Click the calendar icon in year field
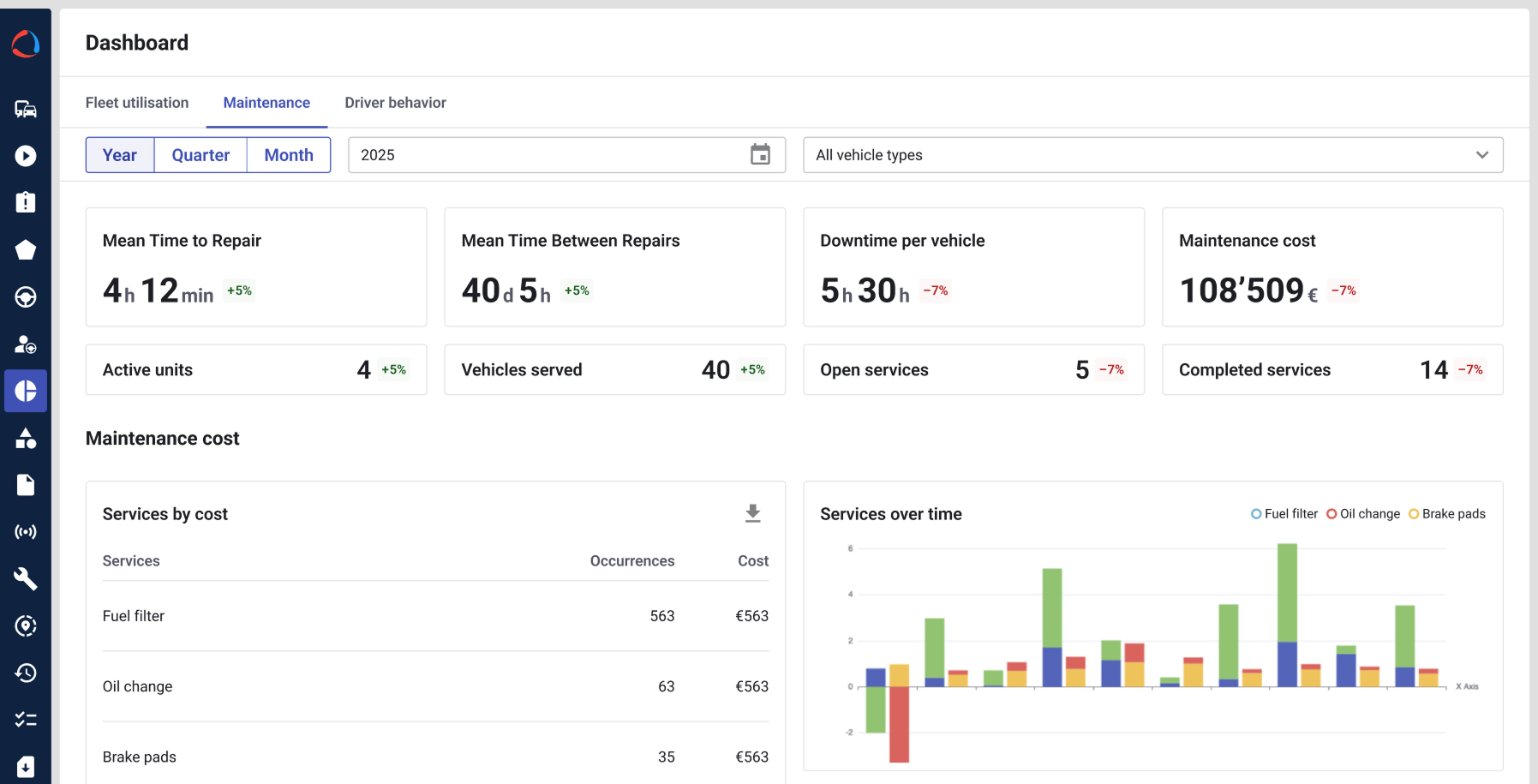 (760, 155)
